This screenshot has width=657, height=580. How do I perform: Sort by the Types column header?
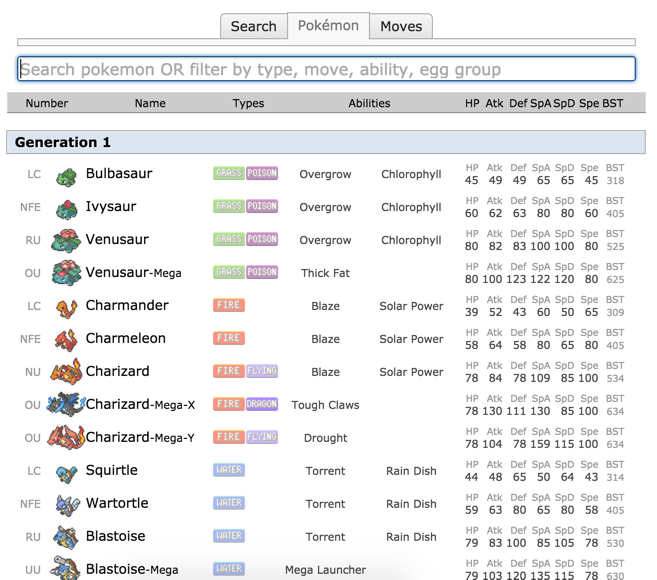[248, 103]
